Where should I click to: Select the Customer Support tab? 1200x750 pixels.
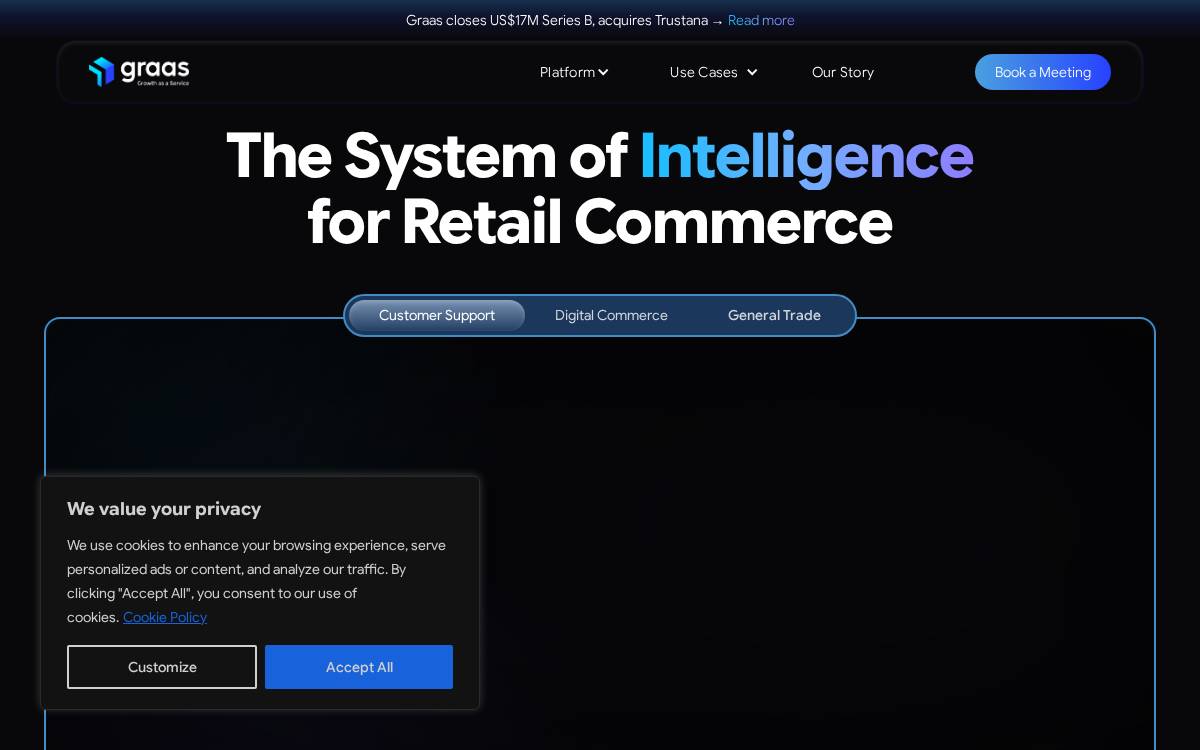pyautogui.click(x=437, y=315)
